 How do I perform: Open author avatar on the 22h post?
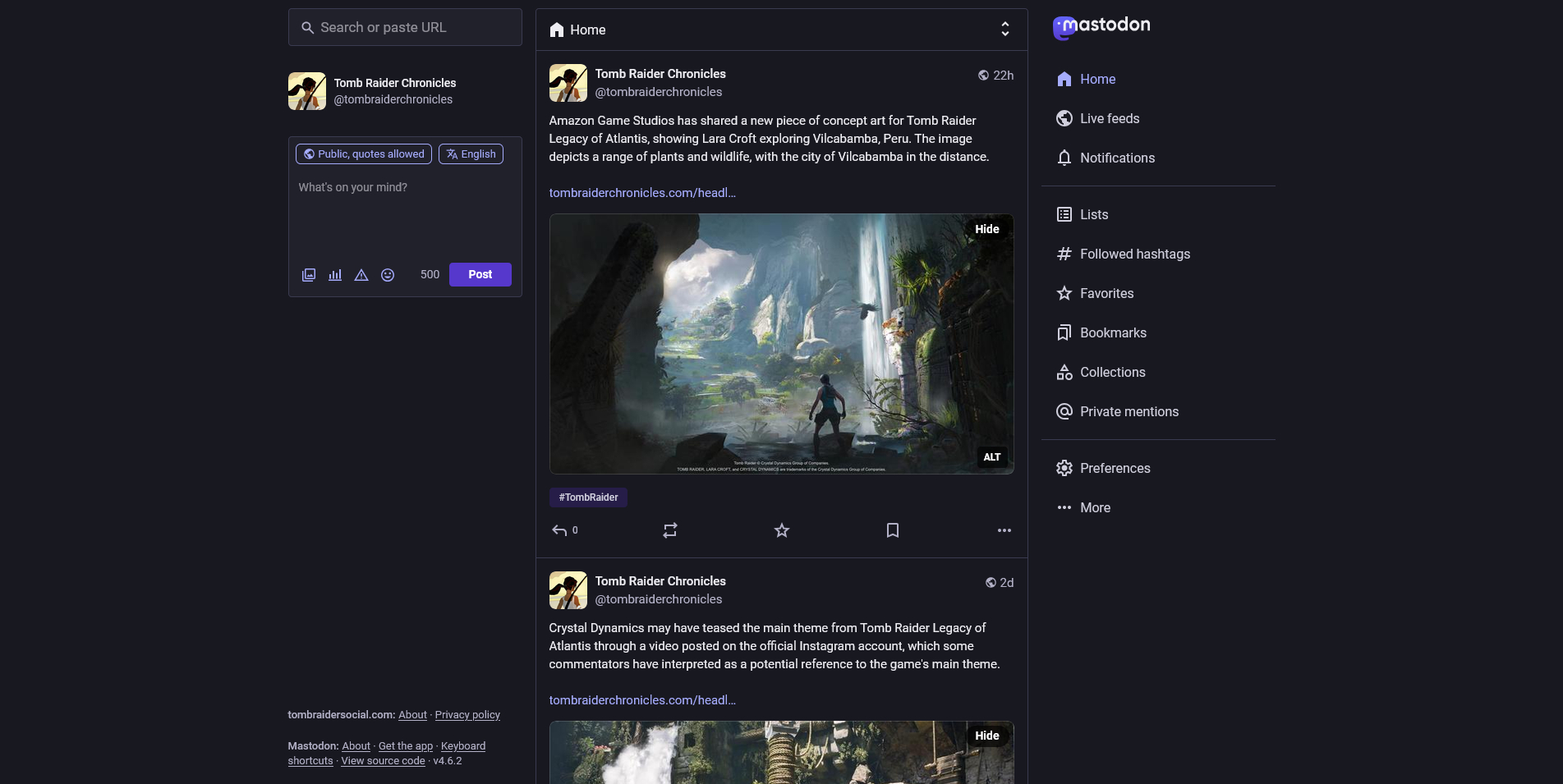pyautogui.click(x=568, y=83)
